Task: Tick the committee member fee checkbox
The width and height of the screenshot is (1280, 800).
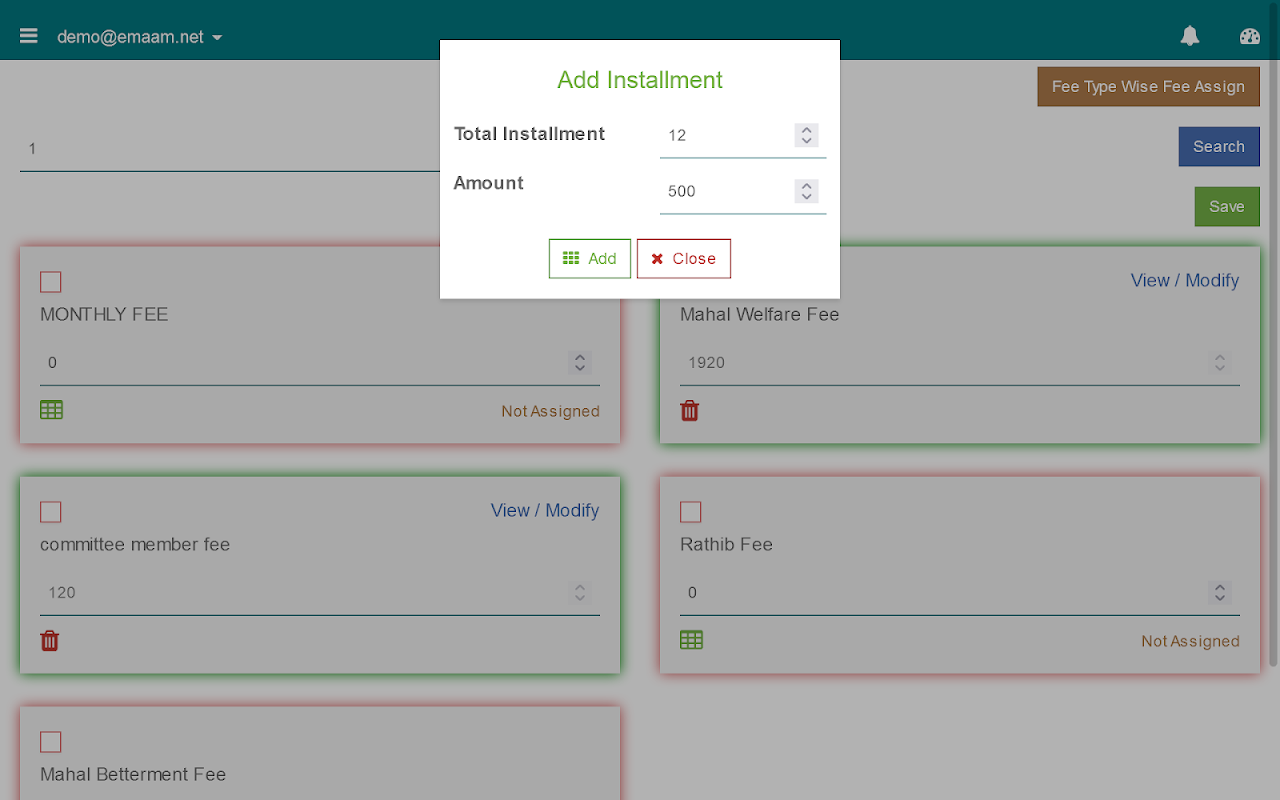Action: (x=51, y=512)
